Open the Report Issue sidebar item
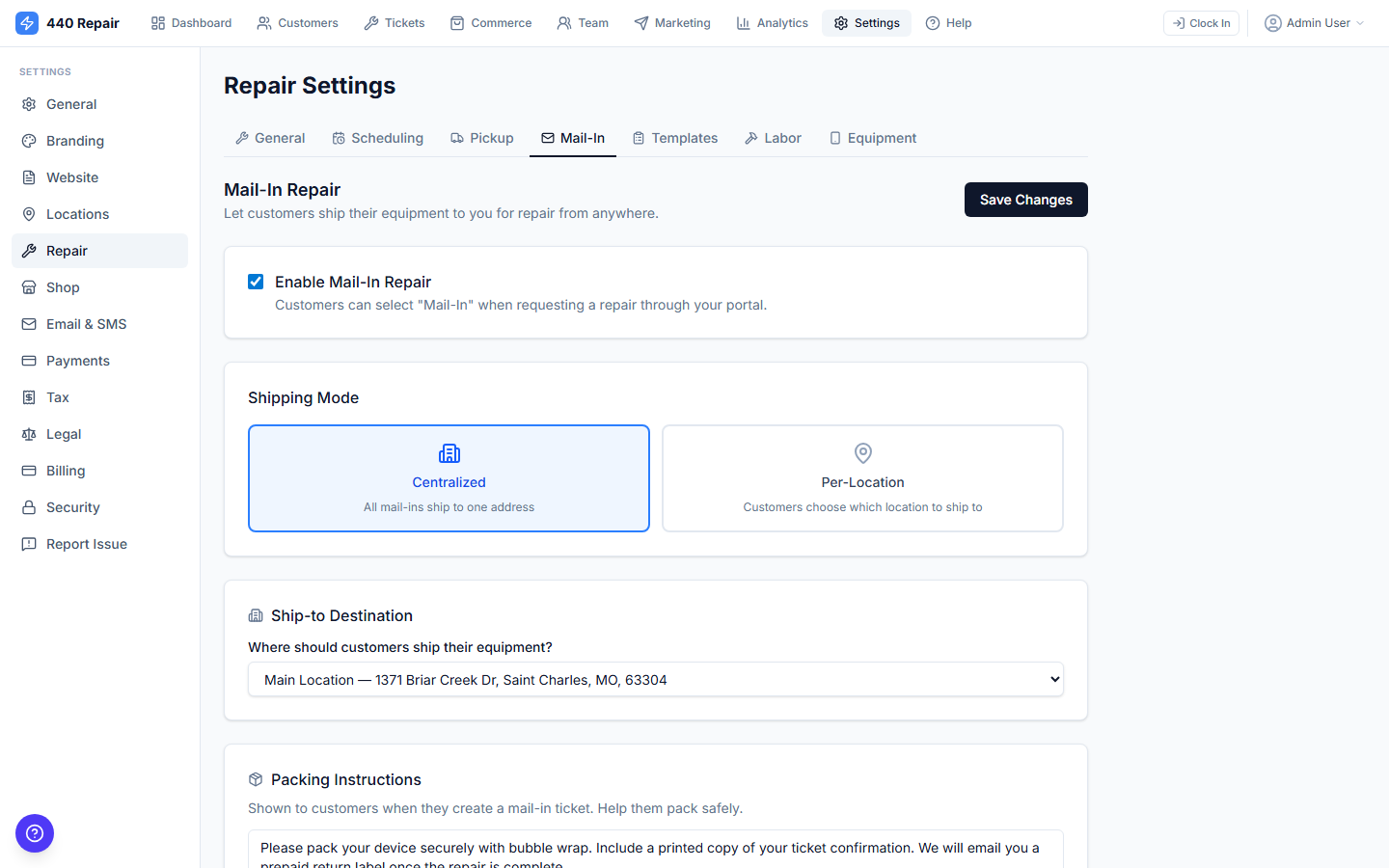The image size is (1389, 868). tap(87, 543)
